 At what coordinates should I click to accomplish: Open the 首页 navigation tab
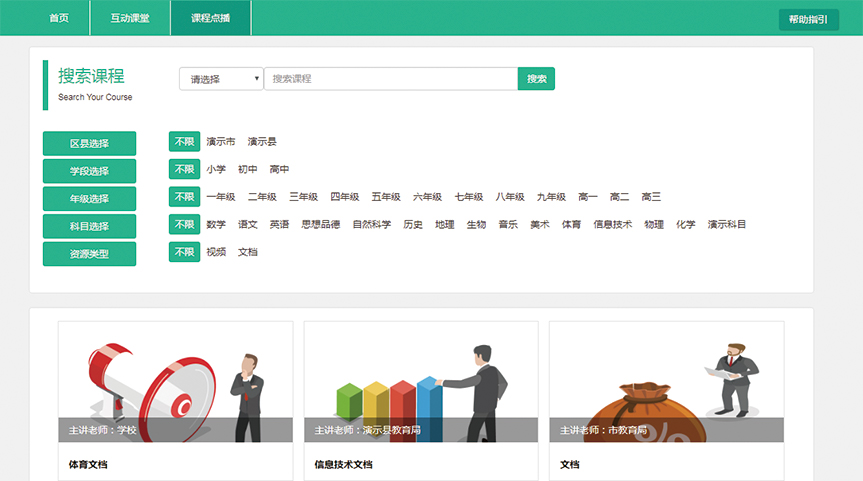click(x=59, y=18)
